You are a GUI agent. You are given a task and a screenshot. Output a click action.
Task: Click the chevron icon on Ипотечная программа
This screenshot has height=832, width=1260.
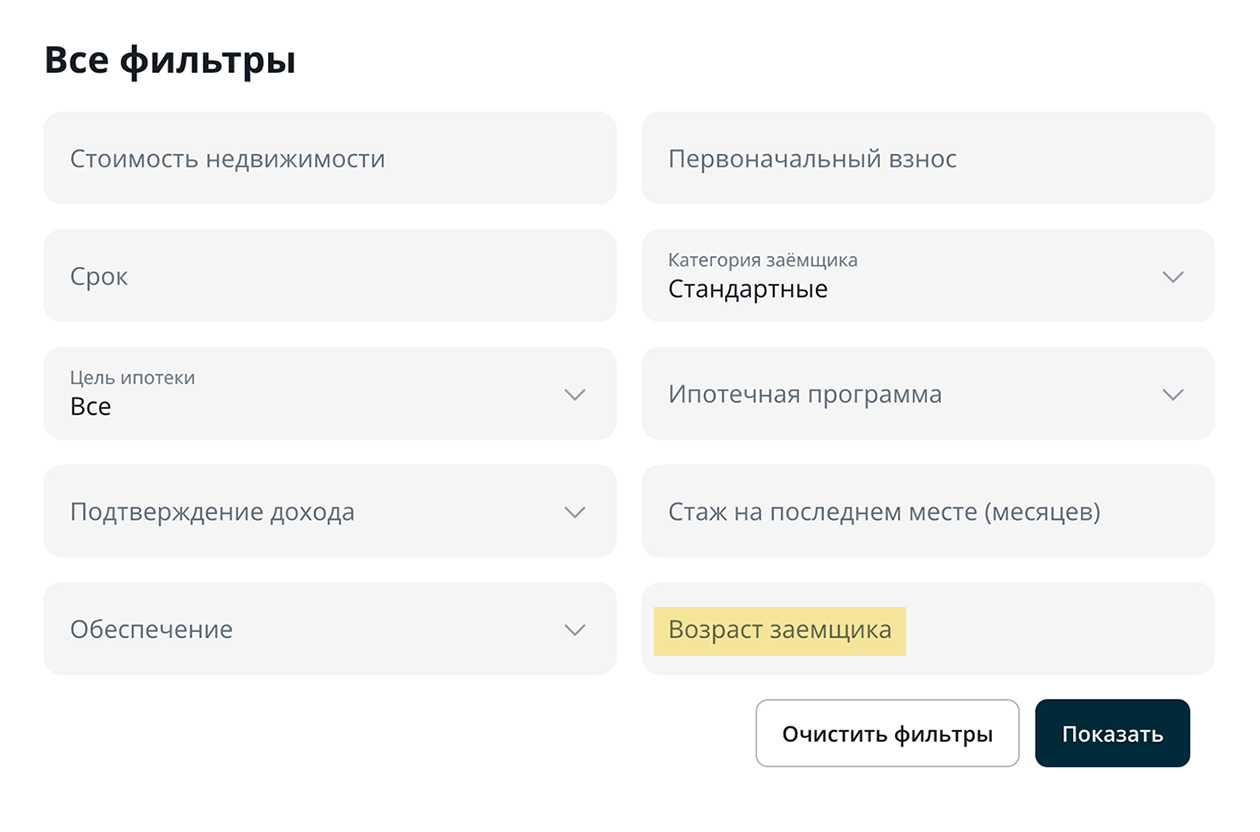(x=1172, y=394)
